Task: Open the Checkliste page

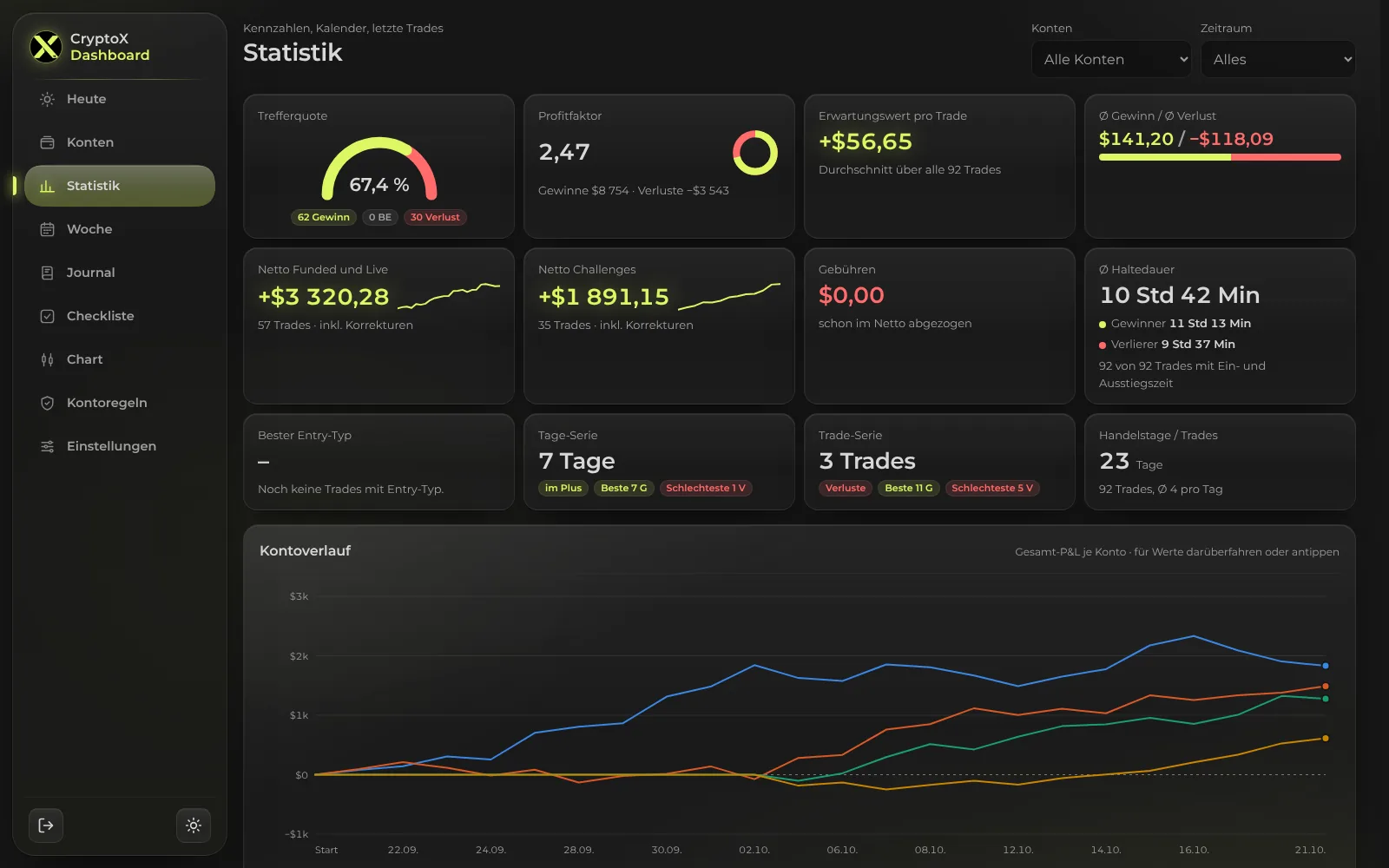Action: [120, 316]
